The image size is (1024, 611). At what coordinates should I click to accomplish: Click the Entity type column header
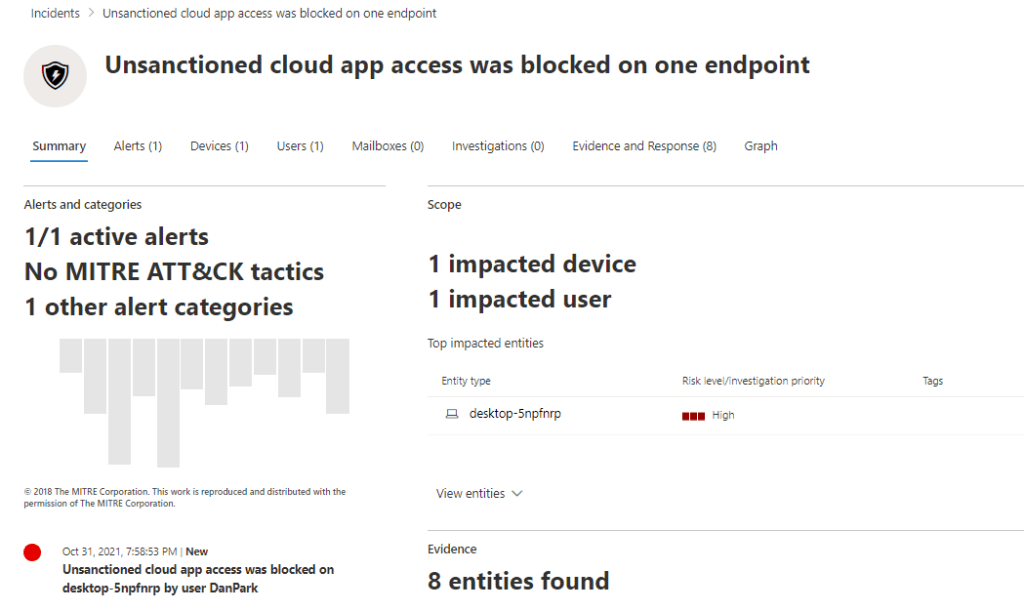point(466,381)
